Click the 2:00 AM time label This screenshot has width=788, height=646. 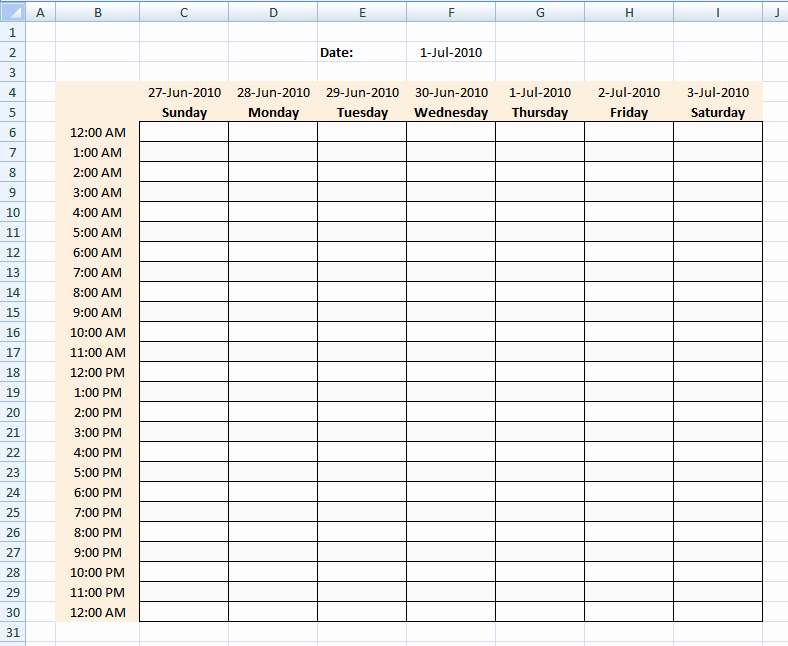(x=97, y=172)
